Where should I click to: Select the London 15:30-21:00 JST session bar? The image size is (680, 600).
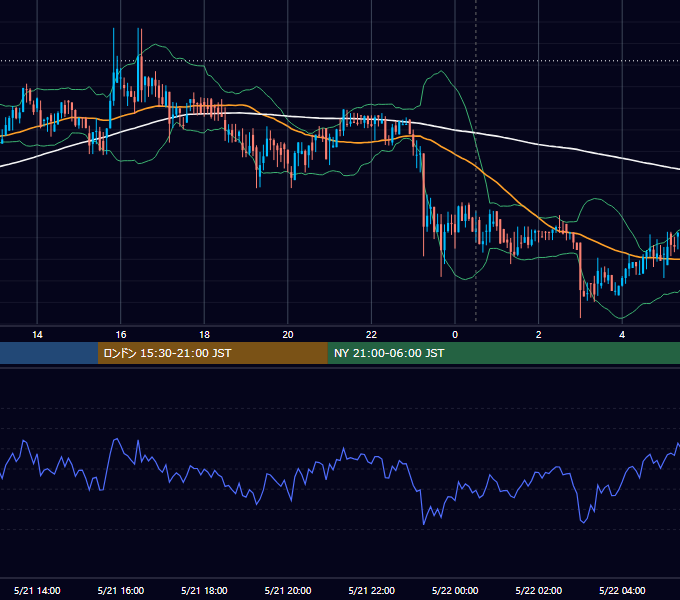pyautogui.click(x=212, y=353)
